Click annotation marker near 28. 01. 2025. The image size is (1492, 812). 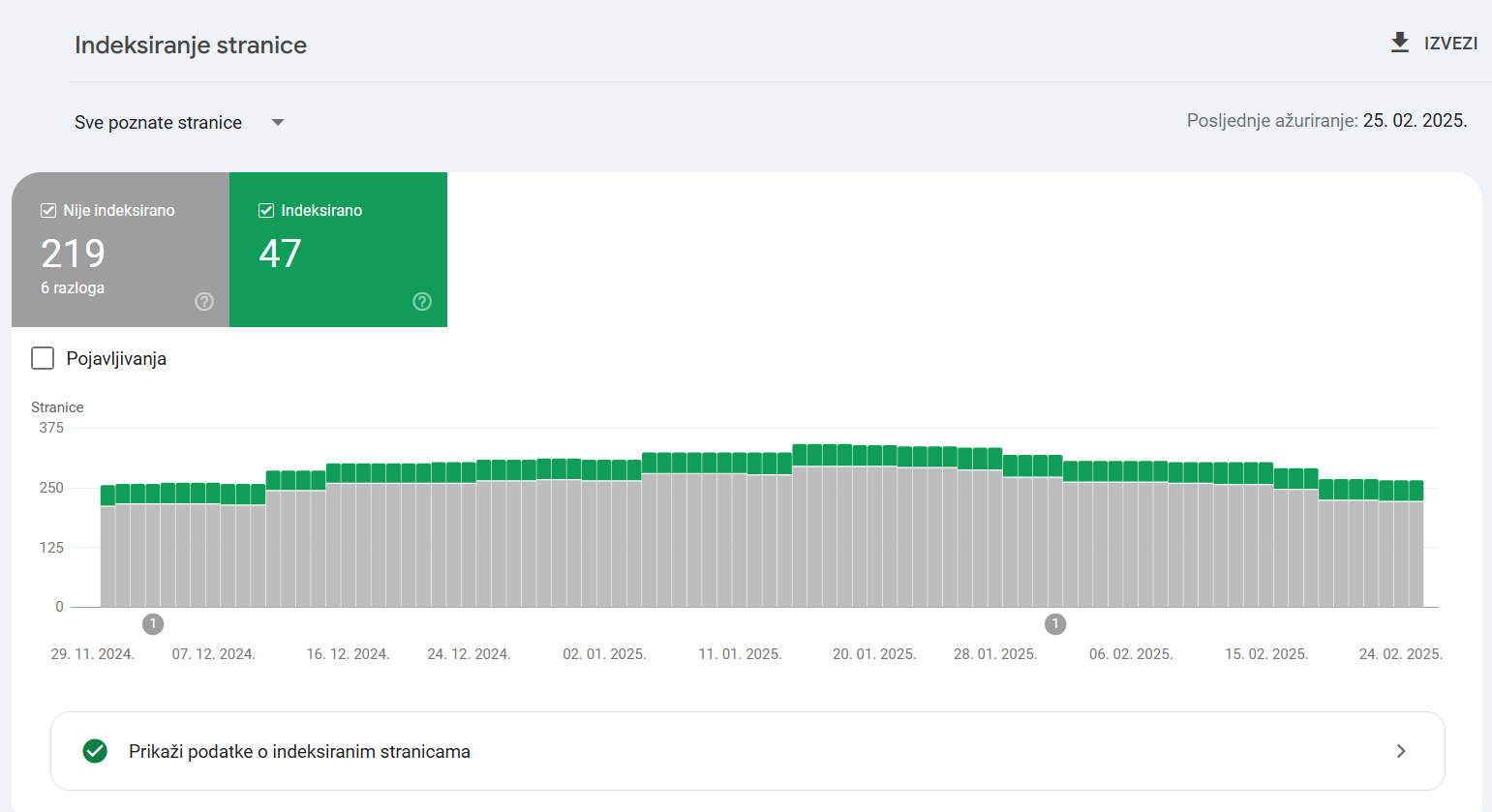coord(1055,624)
